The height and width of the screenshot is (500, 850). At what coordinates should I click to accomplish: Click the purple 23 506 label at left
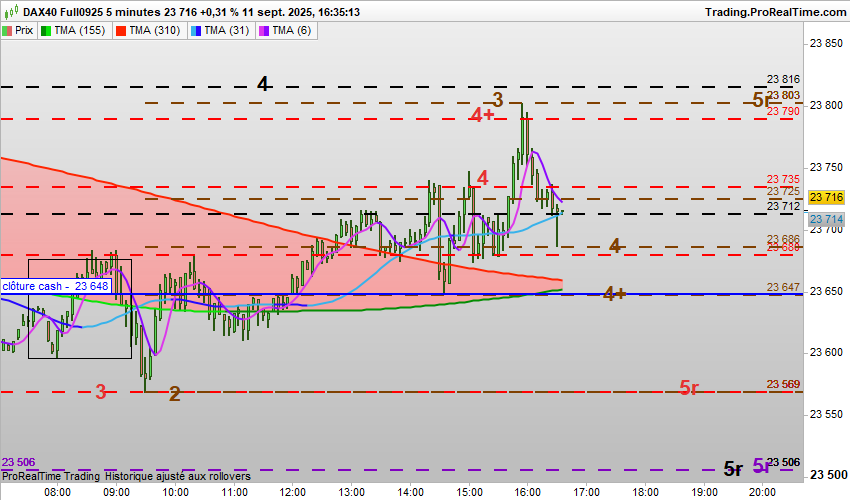point(18,462)
